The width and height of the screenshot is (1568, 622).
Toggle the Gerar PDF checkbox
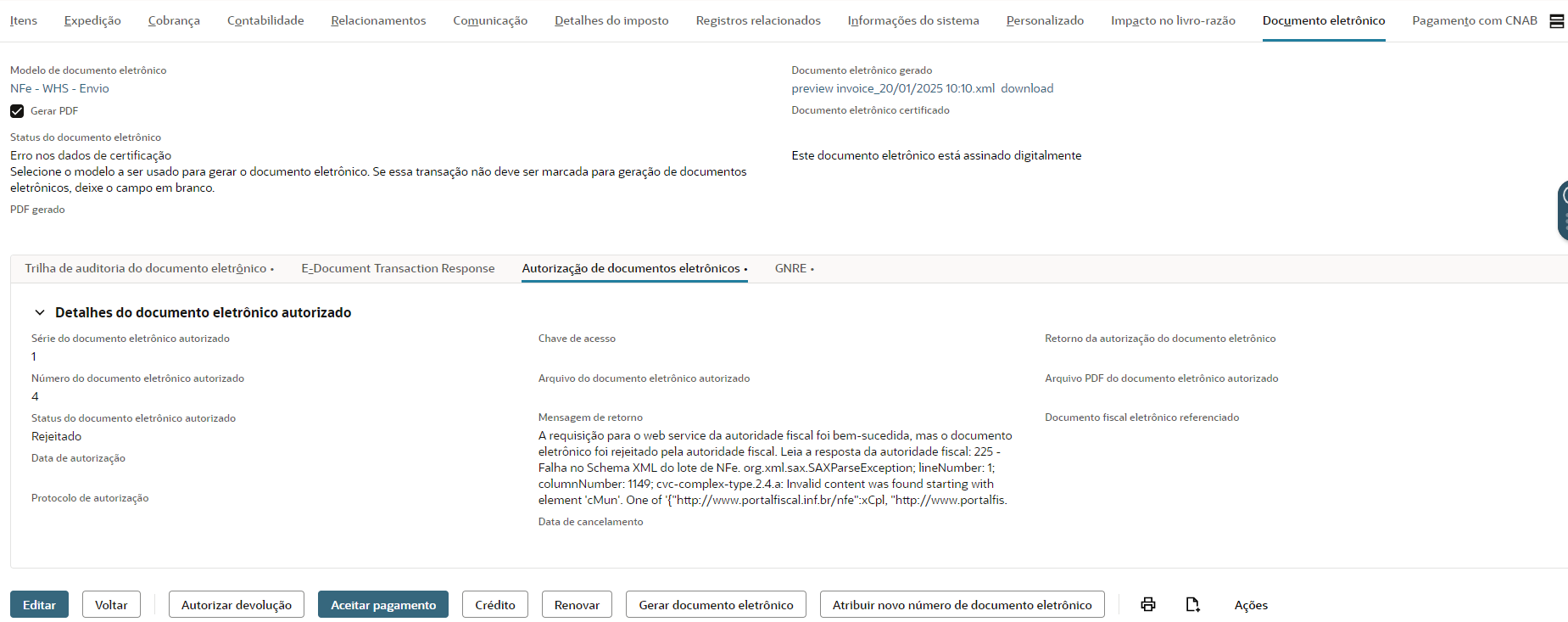[17, 111]
